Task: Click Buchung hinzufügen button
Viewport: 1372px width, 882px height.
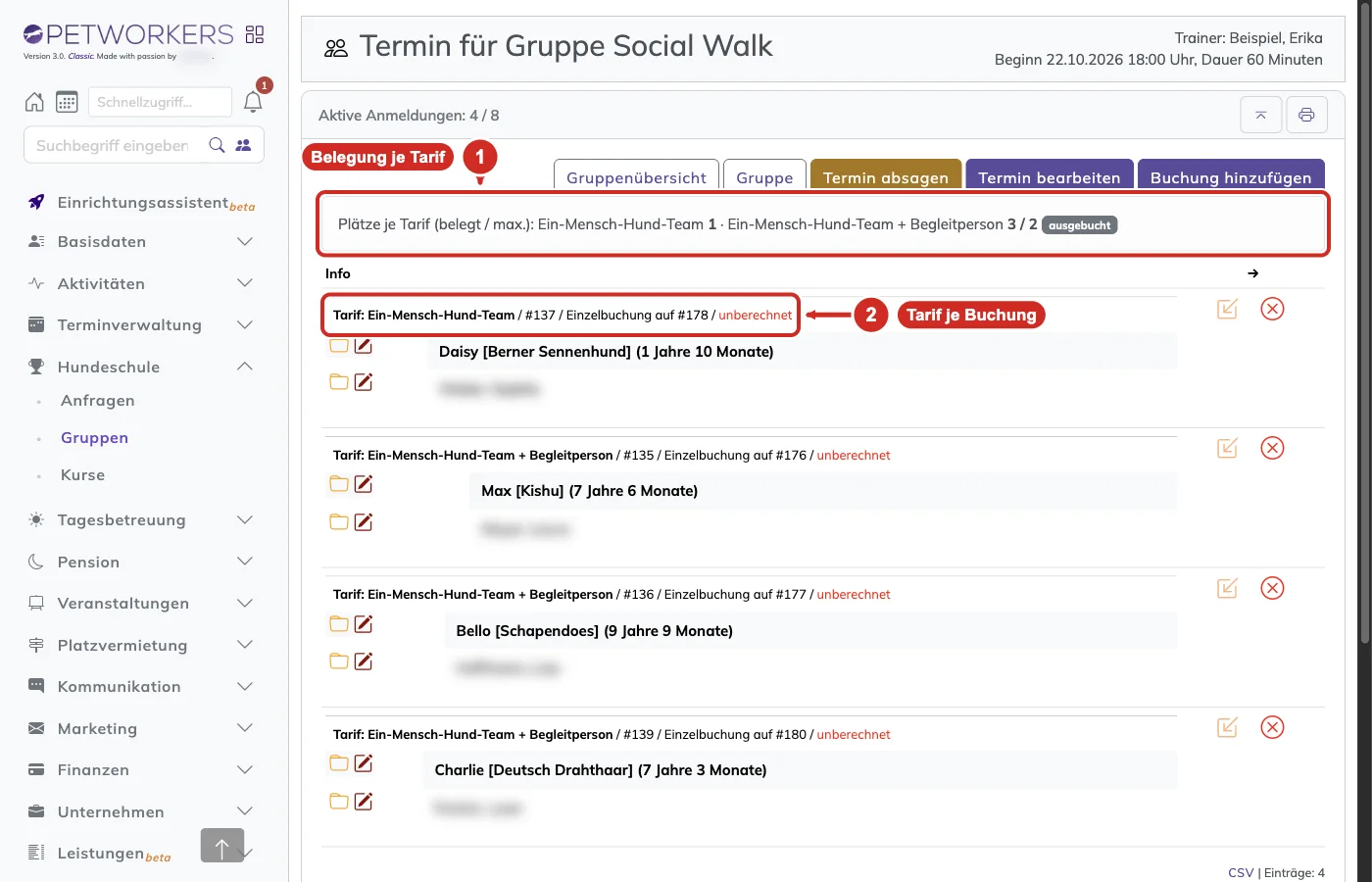Action: [x=1231, y=176]
